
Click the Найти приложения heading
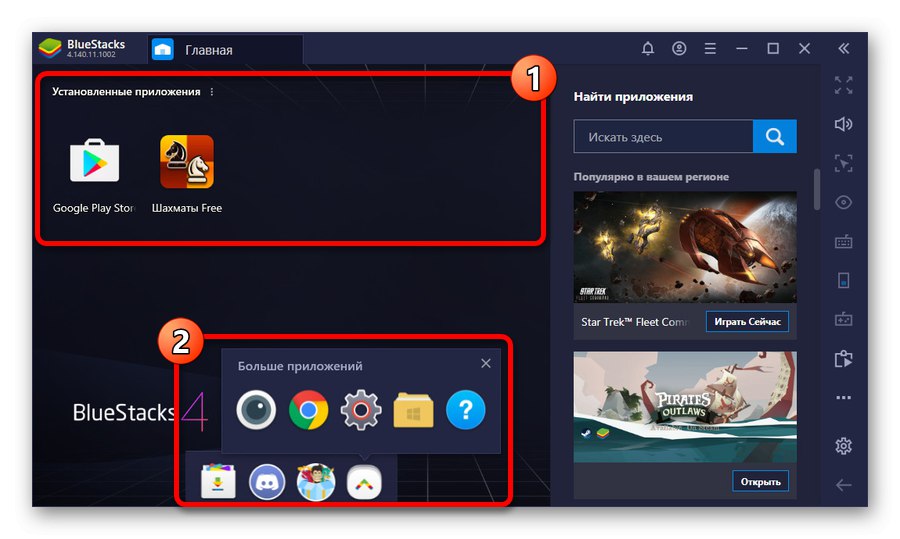(x=633, y=96)
